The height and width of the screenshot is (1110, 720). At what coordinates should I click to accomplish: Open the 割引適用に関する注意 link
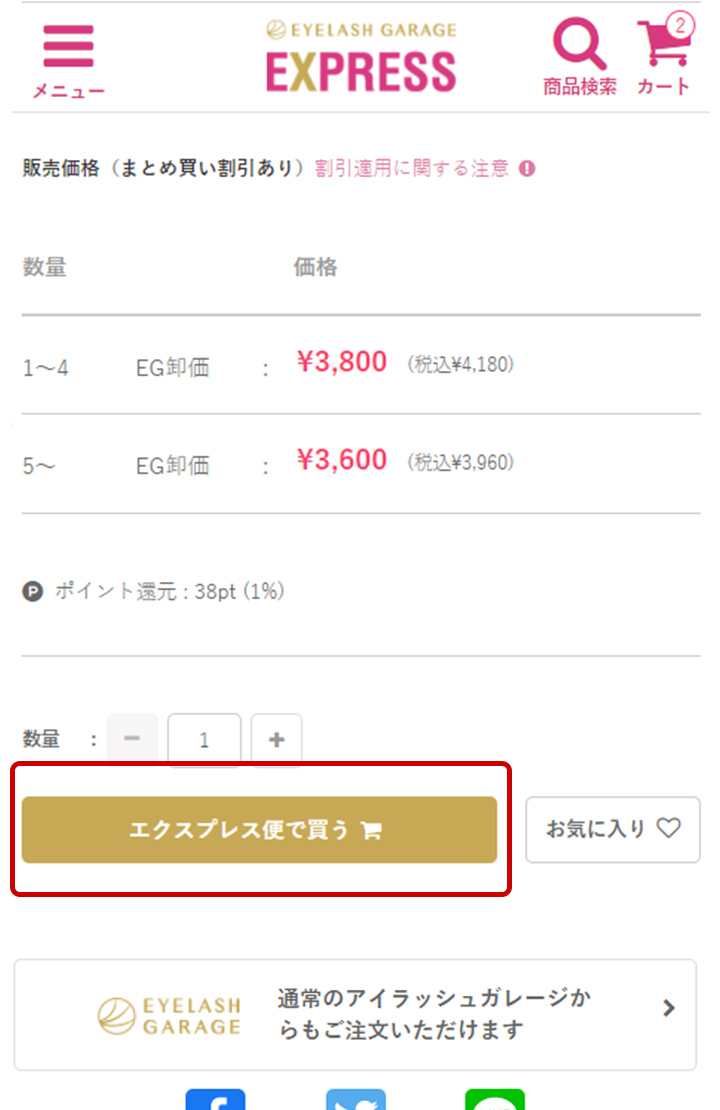[x=412, y=169]
